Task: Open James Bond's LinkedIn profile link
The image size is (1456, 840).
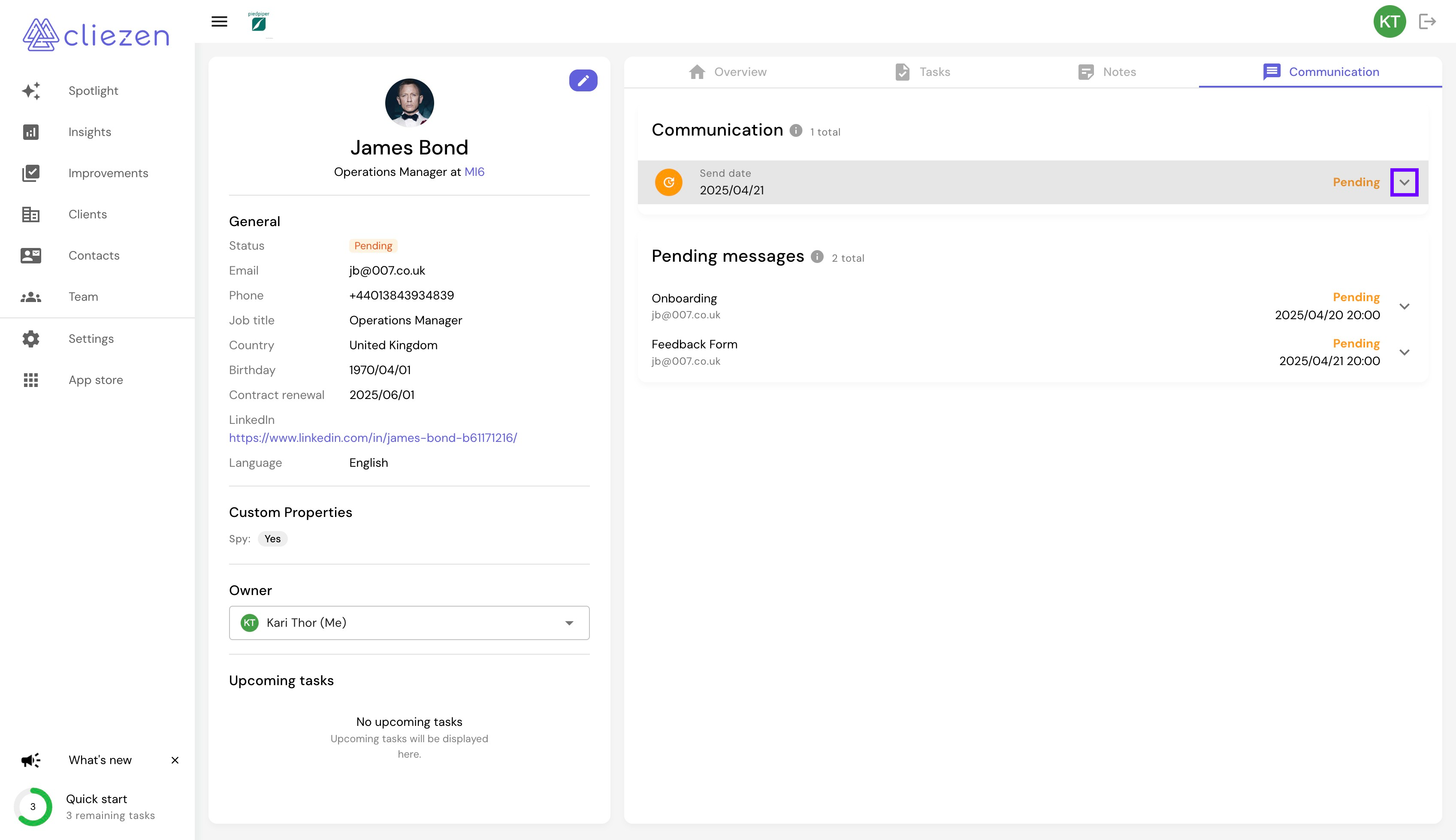Action: [373, 438]
